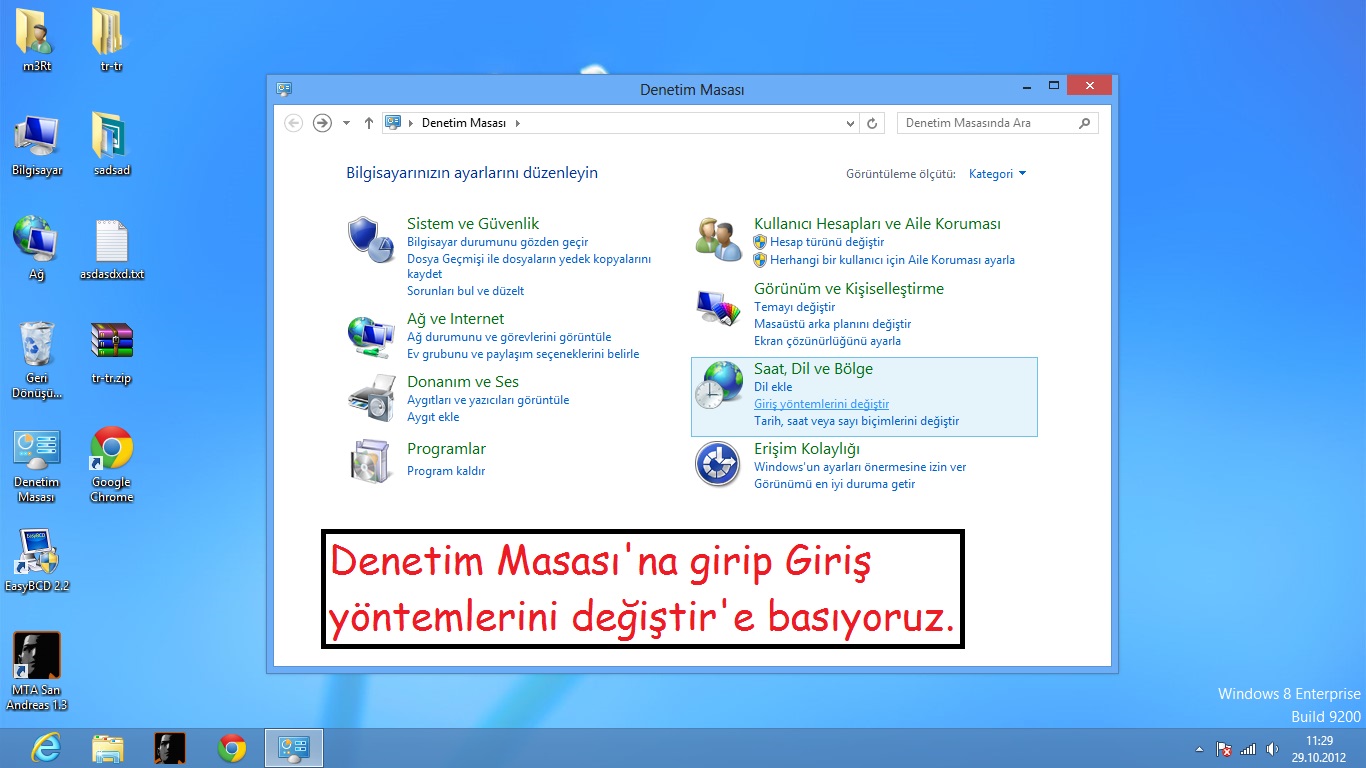Screen dimensions: 1366x768
Task: Open Masaüstü arka planını değiştir link
Action: click(x=832, y=324)
